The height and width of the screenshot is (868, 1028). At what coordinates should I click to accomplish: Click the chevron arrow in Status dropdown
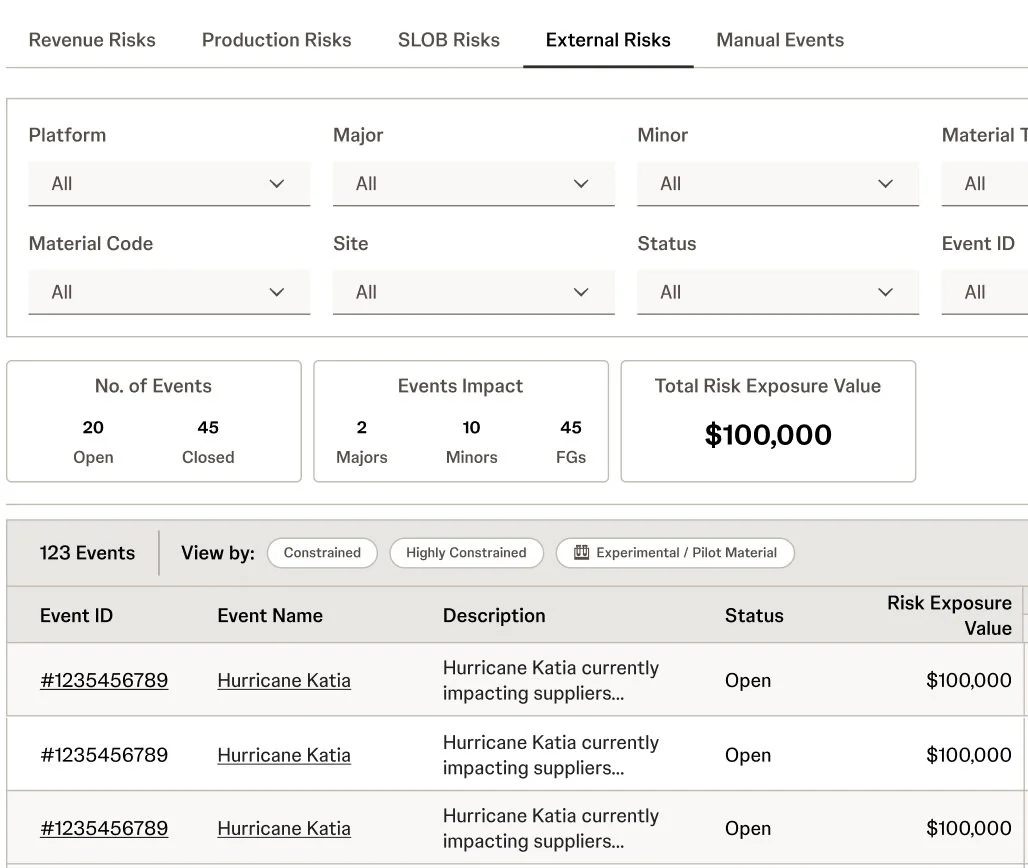(885, 292)
